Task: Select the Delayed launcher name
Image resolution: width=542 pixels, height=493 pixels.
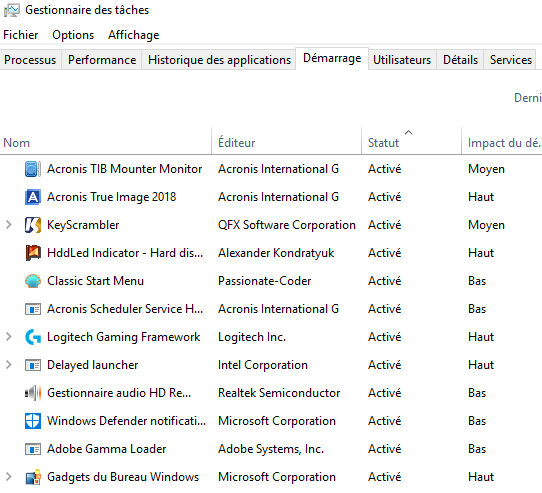Action: (92, 365)
